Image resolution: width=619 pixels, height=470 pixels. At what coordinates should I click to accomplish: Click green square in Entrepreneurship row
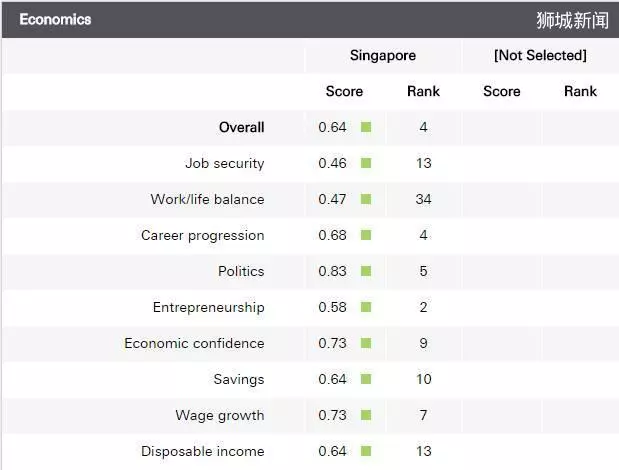pos(366,307)
